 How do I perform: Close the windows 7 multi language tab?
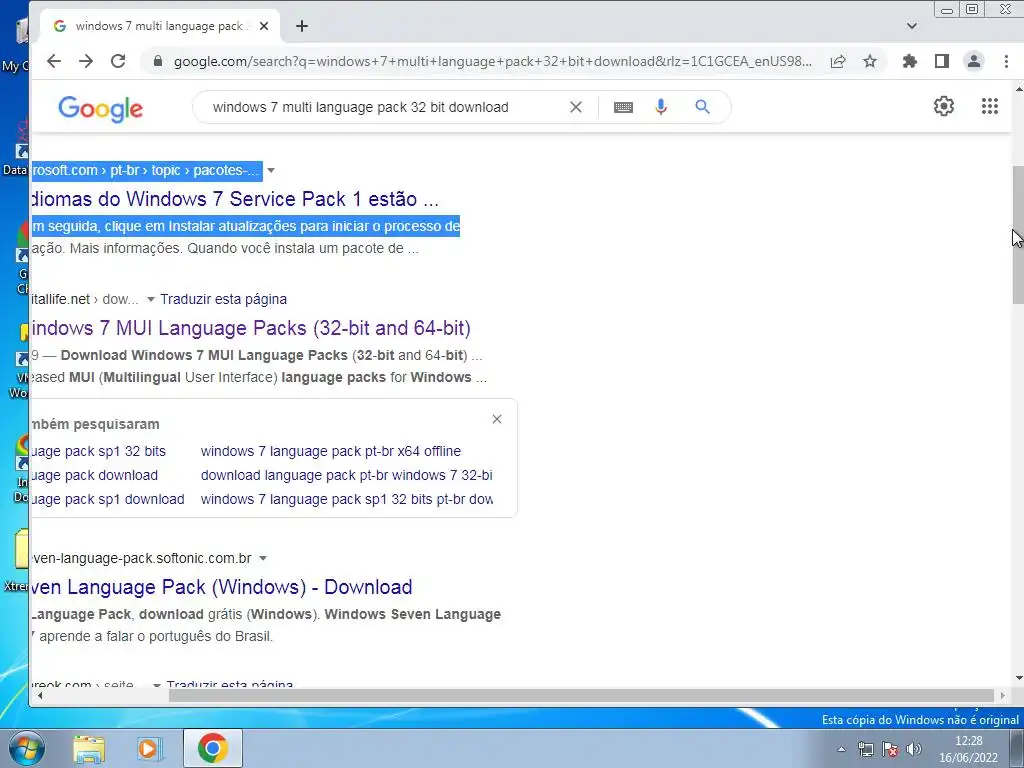264,26
